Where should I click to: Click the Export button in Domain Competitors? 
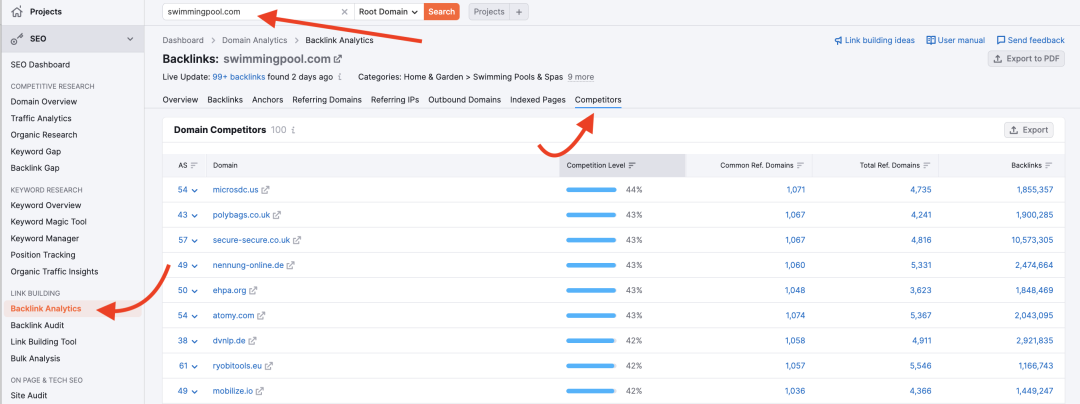click(x=1028, y=130)
